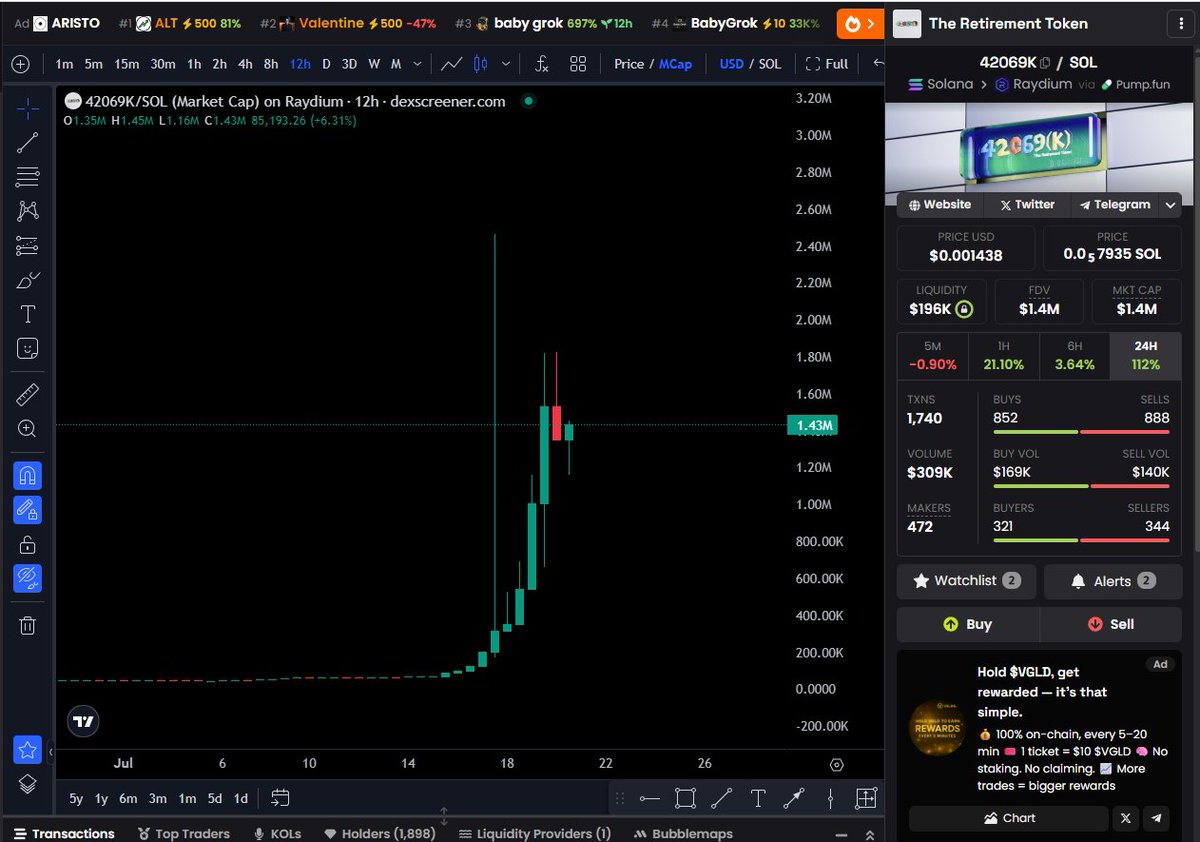Open the object tree layers icon
This screenshot has height=842, width=1200.
[28, 784]
